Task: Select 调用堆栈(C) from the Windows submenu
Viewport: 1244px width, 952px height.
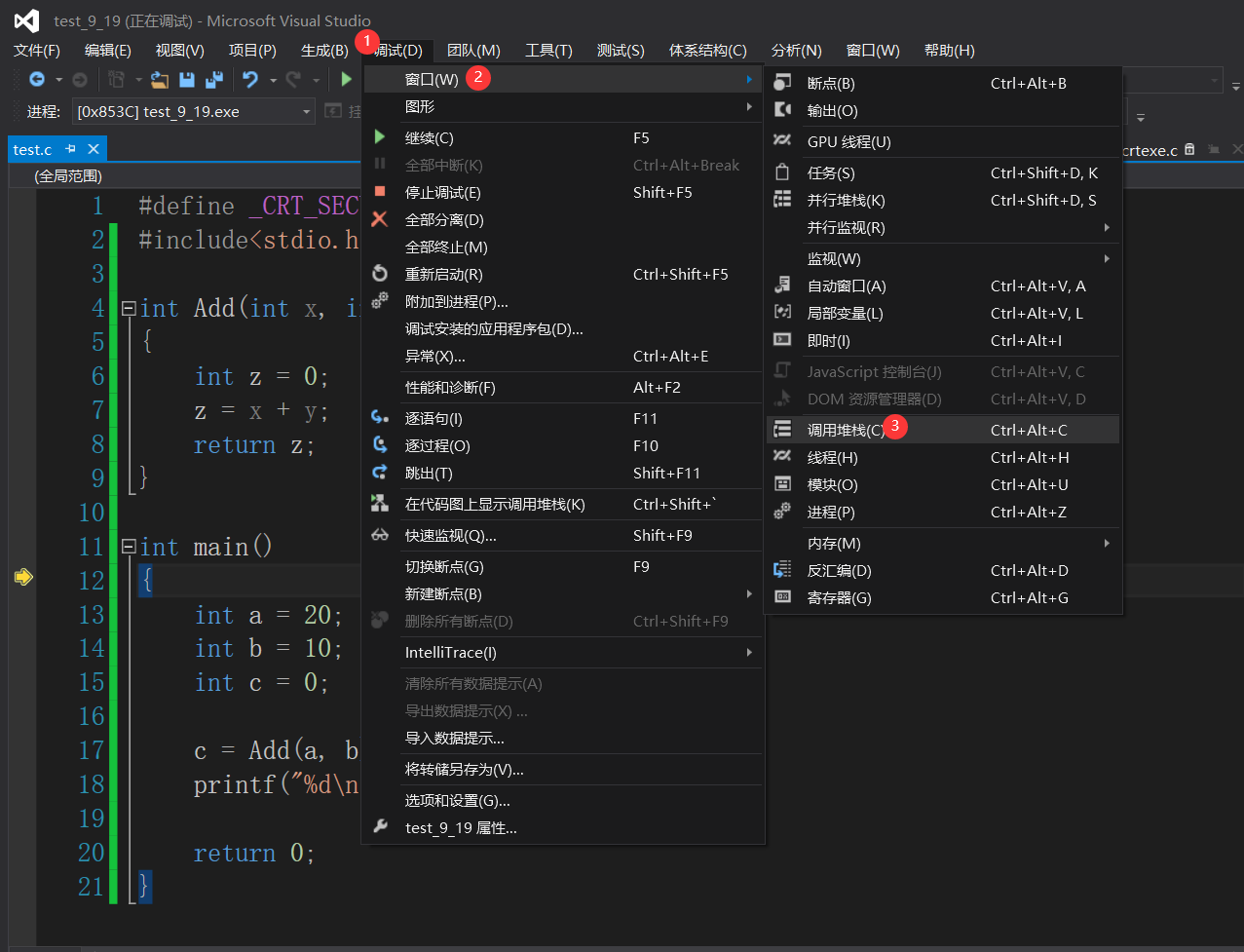Action: pos(943,430)
